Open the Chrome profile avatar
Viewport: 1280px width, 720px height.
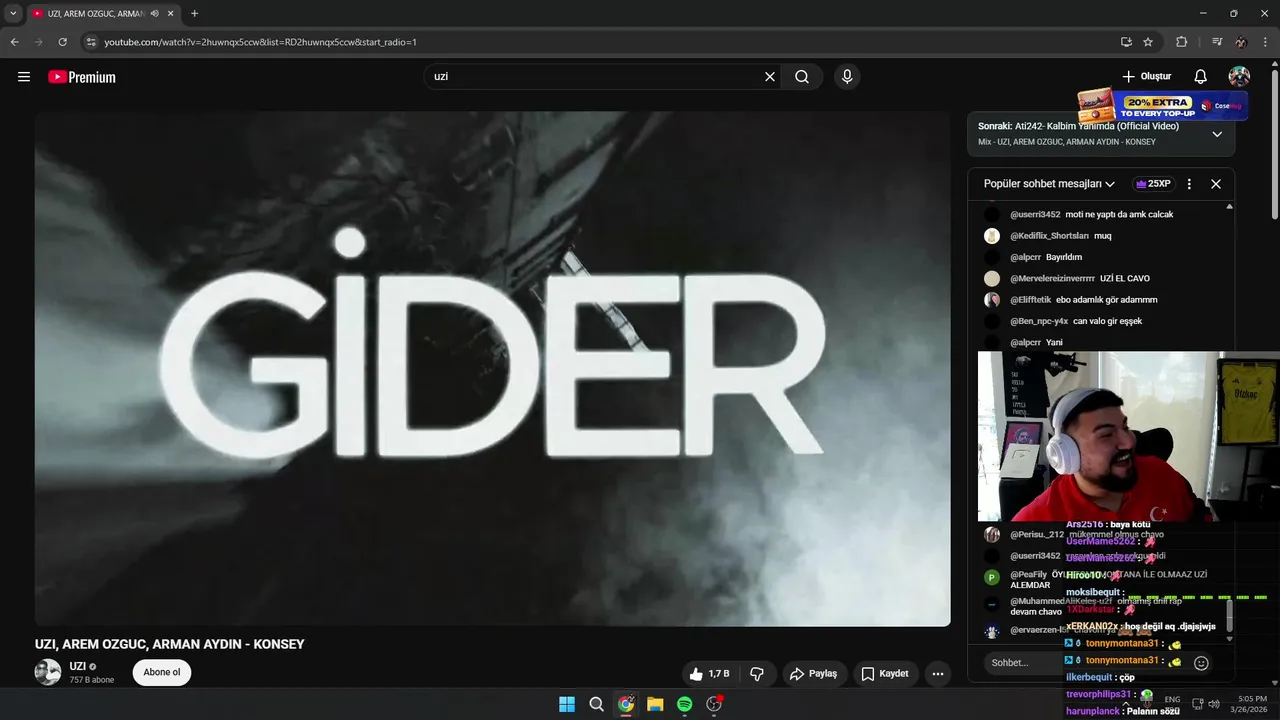1241,42
